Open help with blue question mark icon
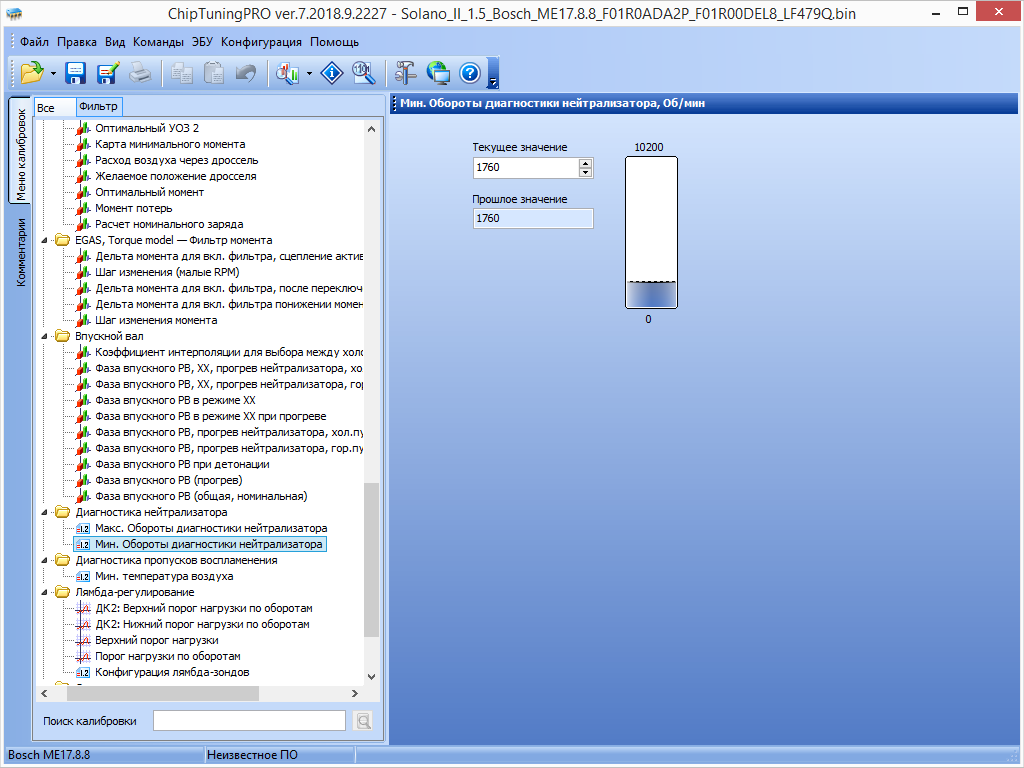Screen dimensions: 1024x768 point(470,72)
